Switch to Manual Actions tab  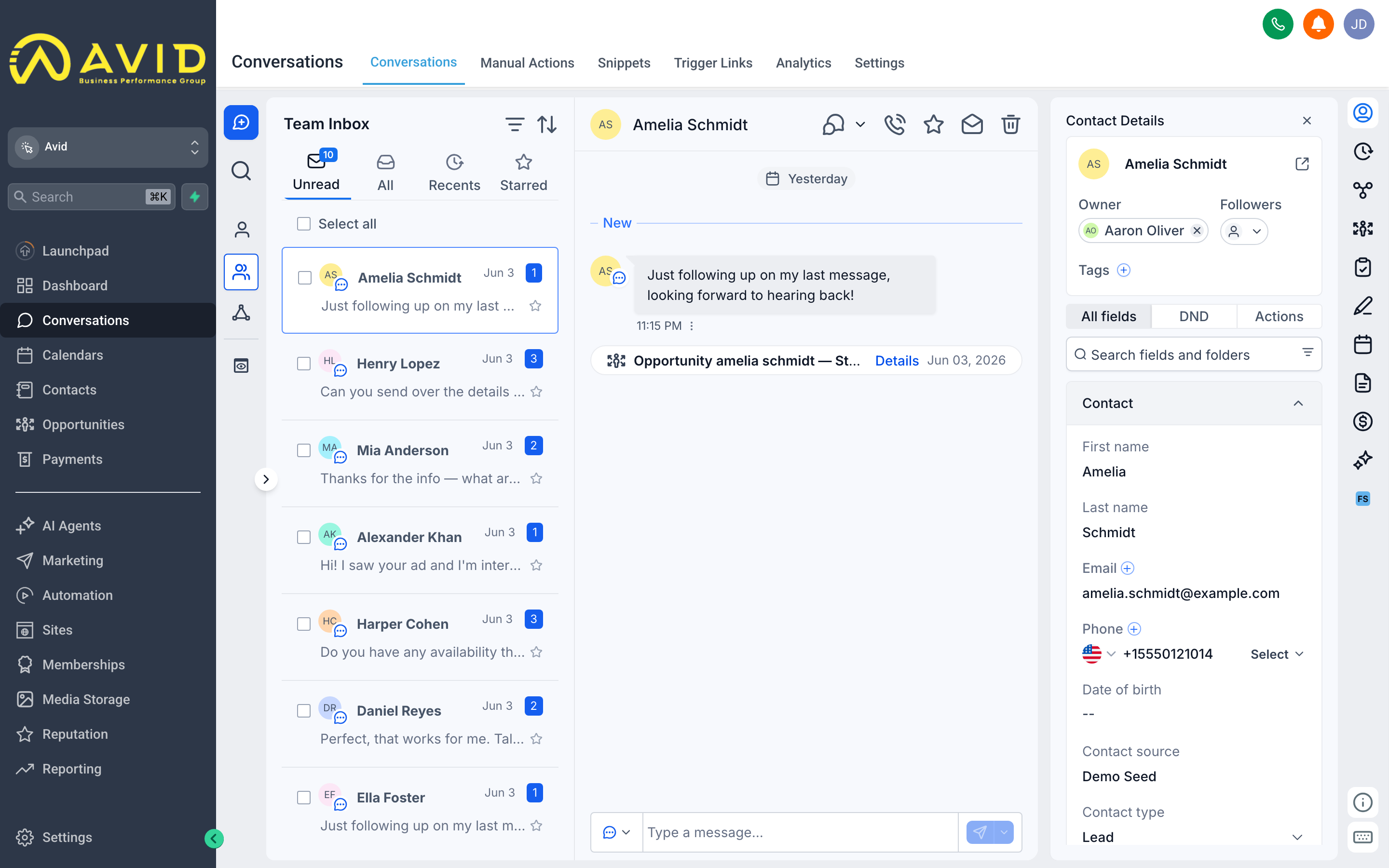pos(527,63)
